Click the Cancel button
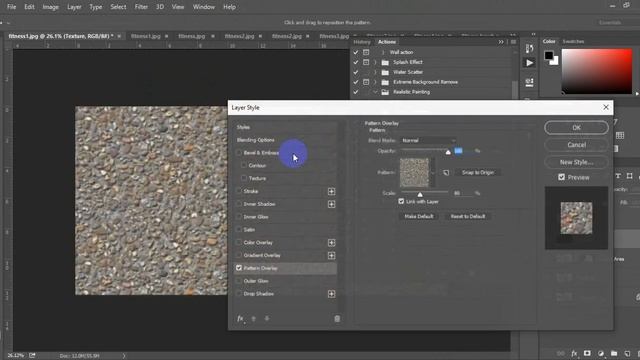640x360 pixels. [x=576, y=145]
